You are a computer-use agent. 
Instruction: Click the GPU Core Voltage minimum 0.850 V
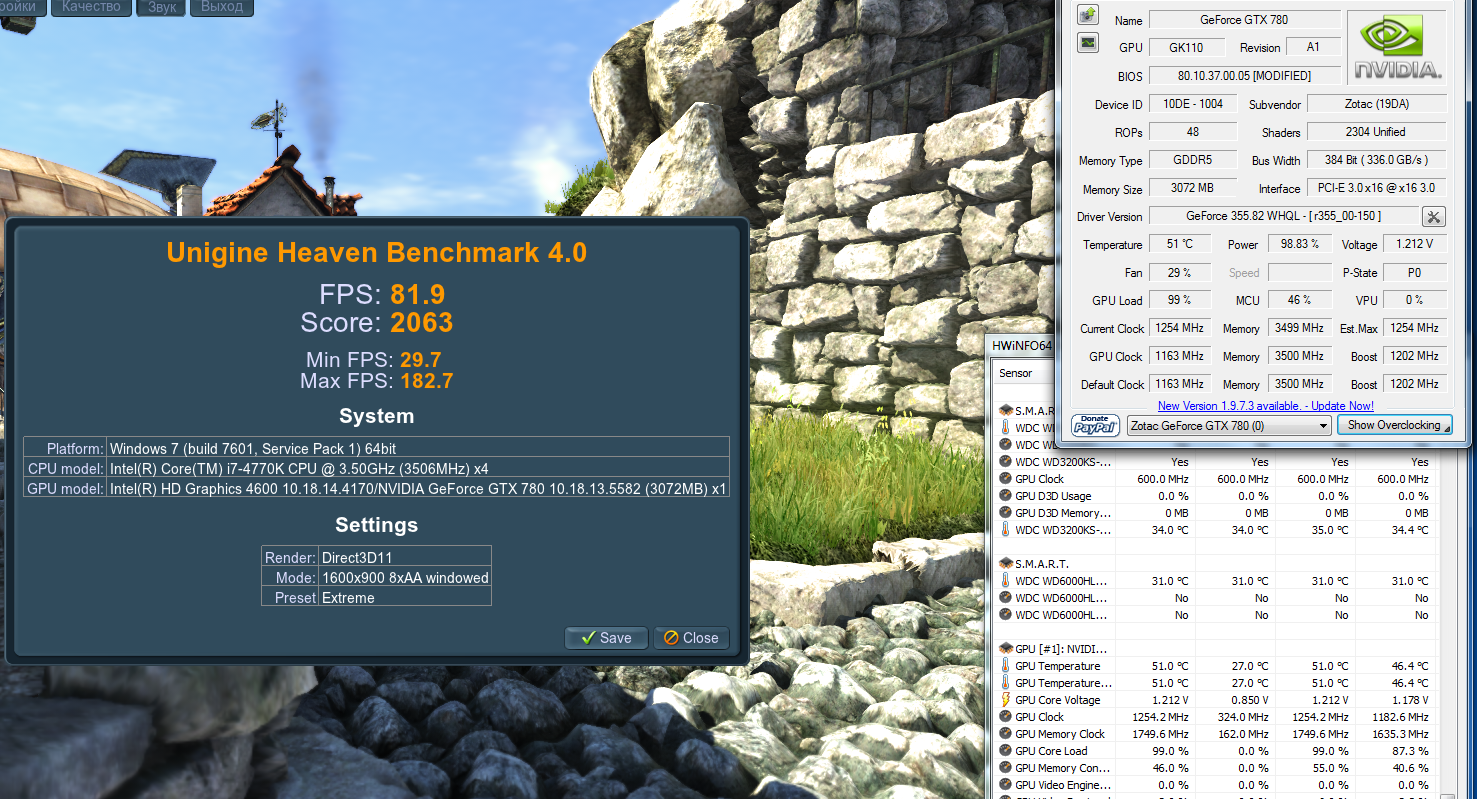[1248, 700]
